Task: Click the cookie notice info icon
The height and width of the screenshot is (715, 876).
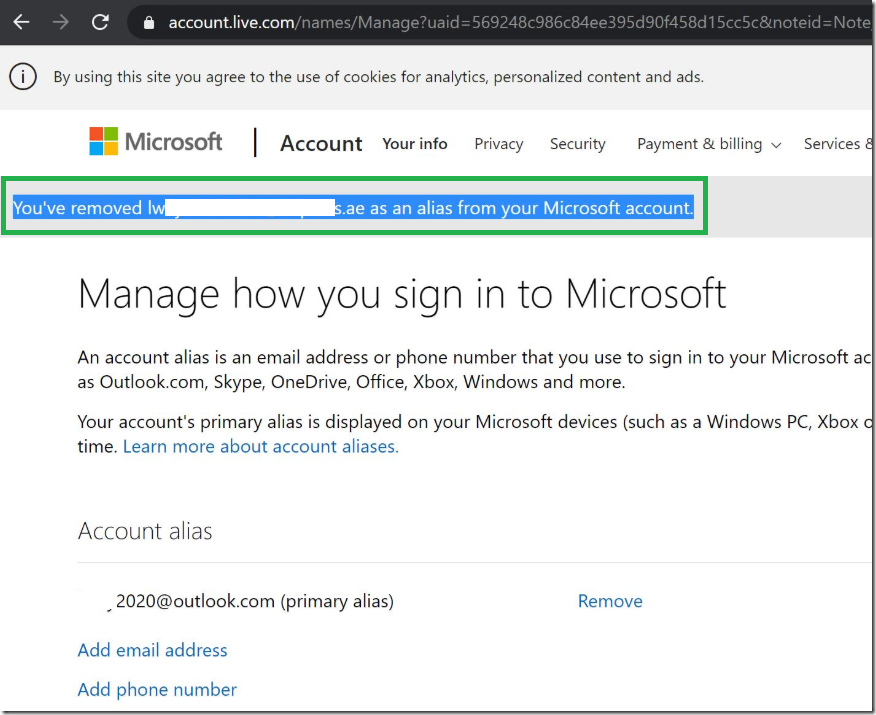Action: click(23, 77)
